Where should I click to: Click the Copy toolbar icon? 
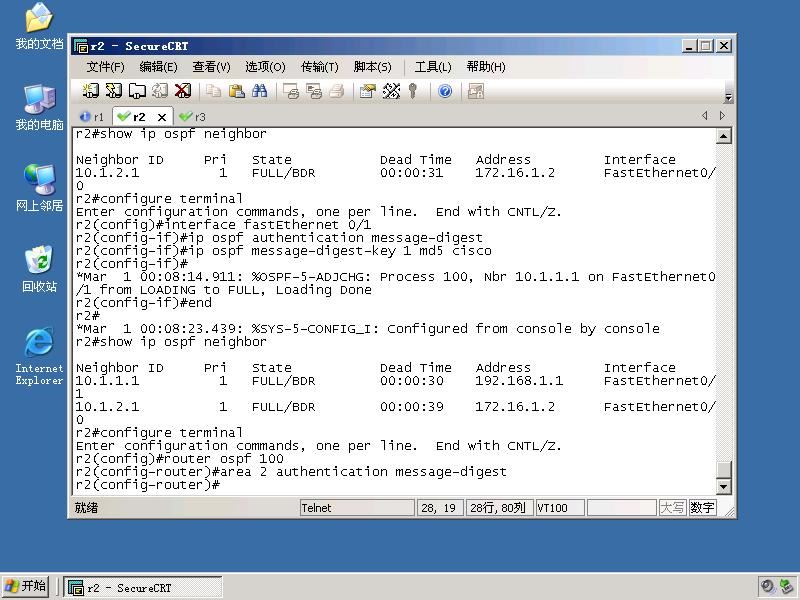tap(213, 91)
